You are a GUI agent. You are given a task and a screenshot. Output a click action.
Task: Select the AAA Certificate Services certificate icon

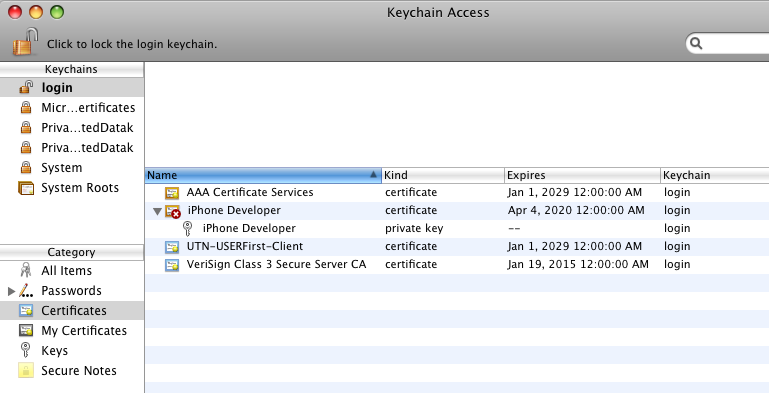coord(172,192)
